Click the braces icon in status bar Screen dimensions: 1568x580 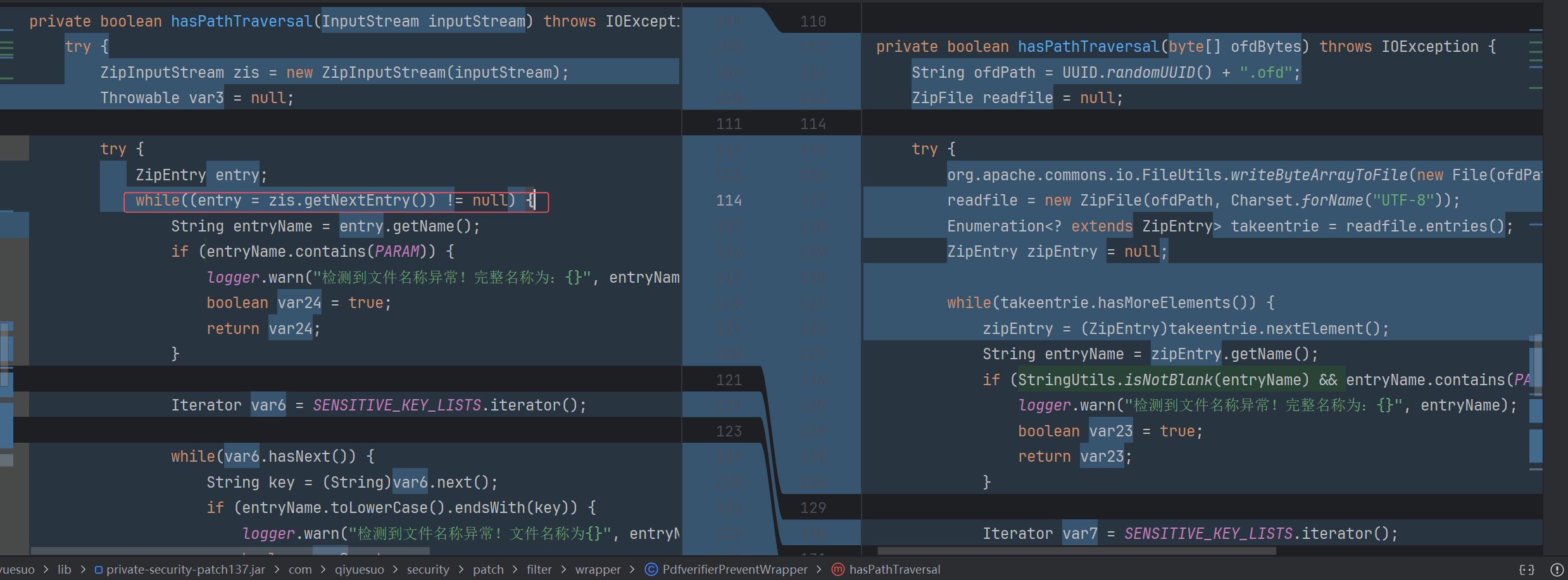[x=1526, y=569]
